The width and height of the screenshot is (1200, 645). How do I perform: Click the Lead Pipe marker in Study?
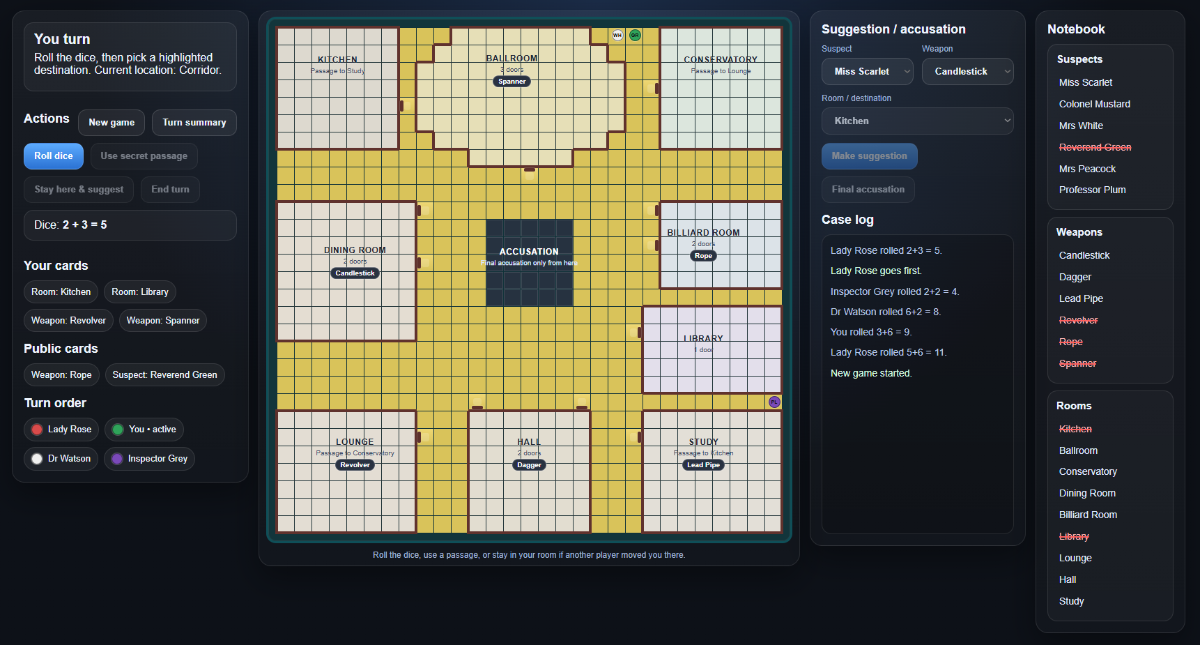[703, 465]
